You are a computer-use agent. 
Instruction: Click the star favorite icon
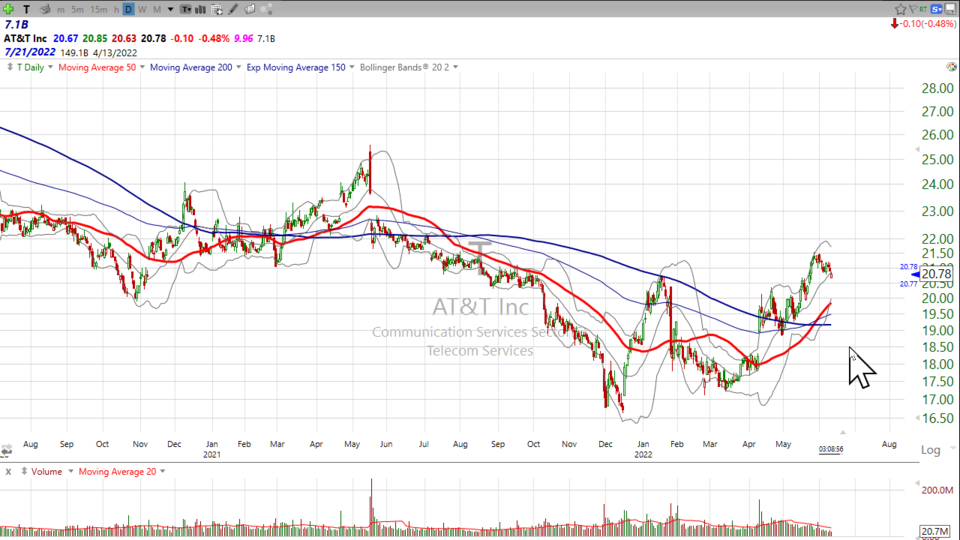[900, 9]
